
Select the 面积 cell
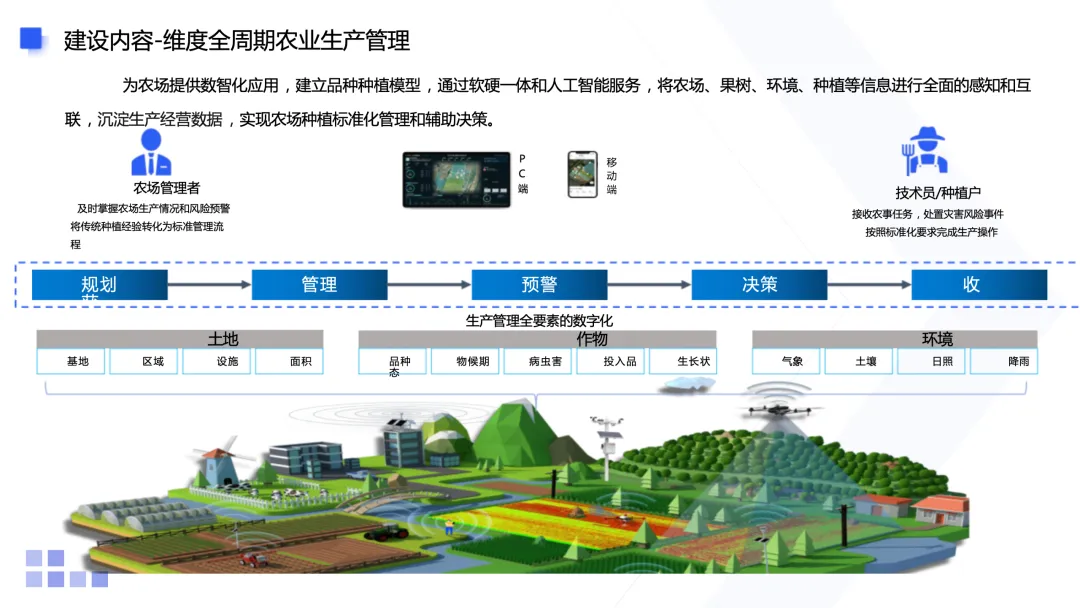pyautogui.click(x=289, y=361)
